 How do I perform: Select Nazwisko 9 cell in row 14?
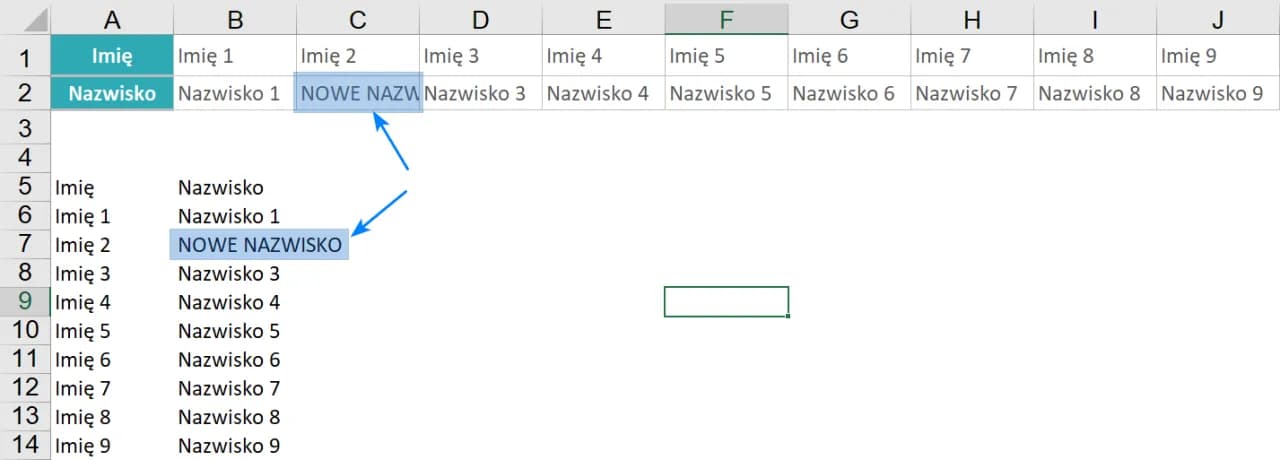229,446
